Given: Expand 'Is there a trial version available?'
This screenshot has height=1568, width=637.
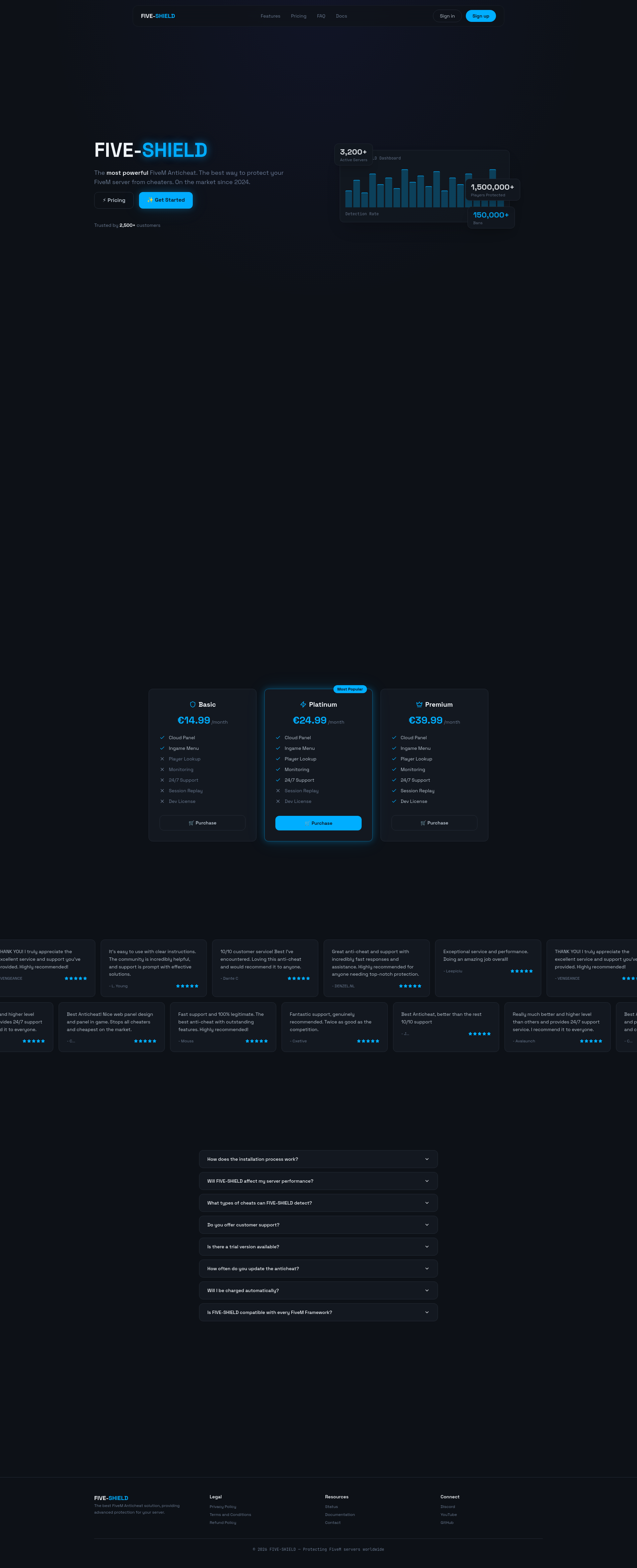Looking at the screenshot, I should tap(318, 1247).
